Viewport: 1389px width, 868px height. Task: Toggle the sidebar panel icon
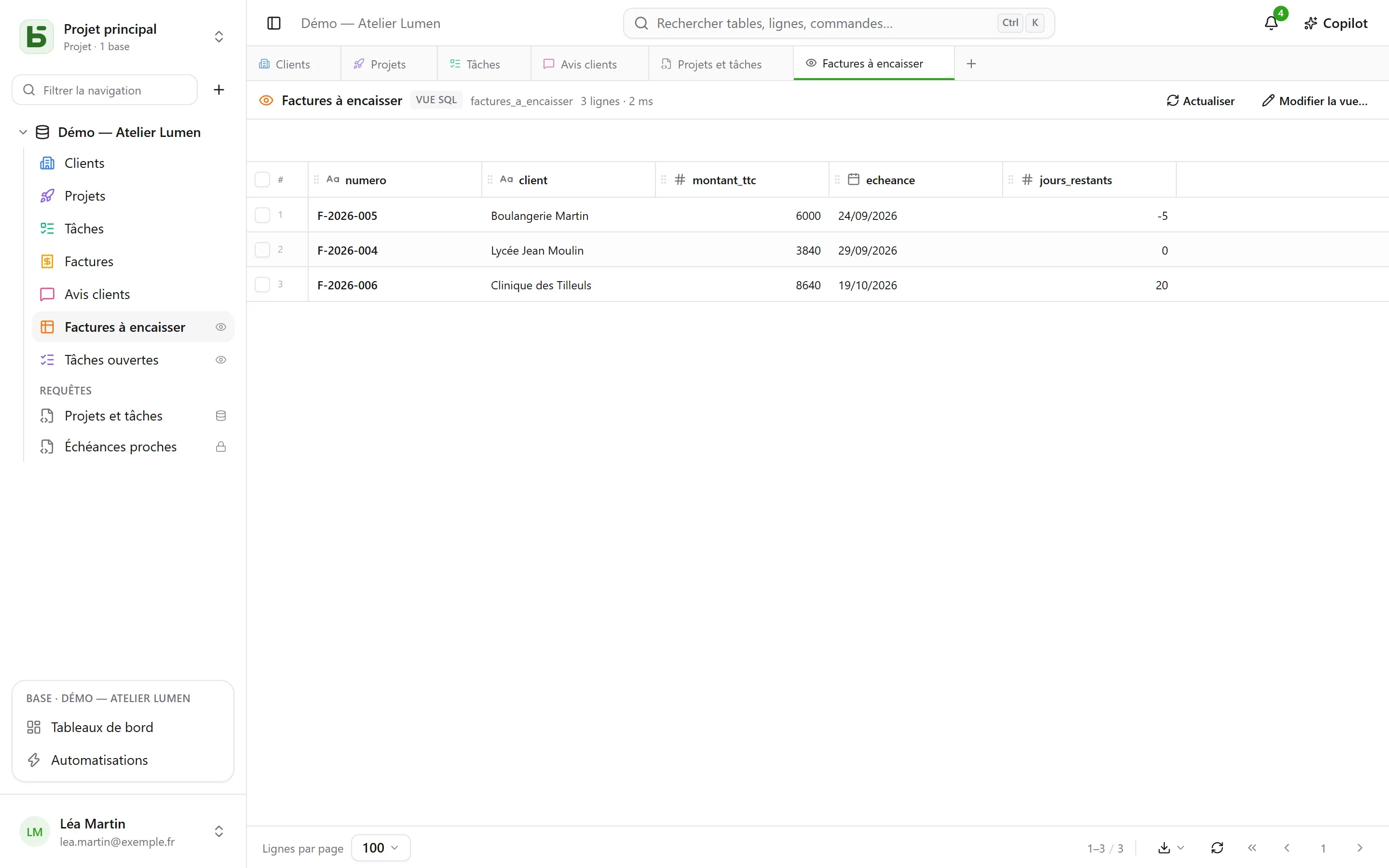click(x=274, y=24)
